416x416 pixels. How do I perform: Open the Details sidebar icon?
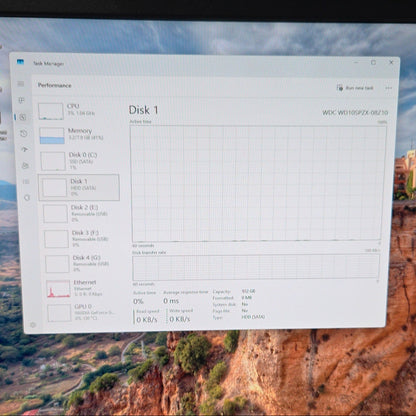[x=26, y=182]
